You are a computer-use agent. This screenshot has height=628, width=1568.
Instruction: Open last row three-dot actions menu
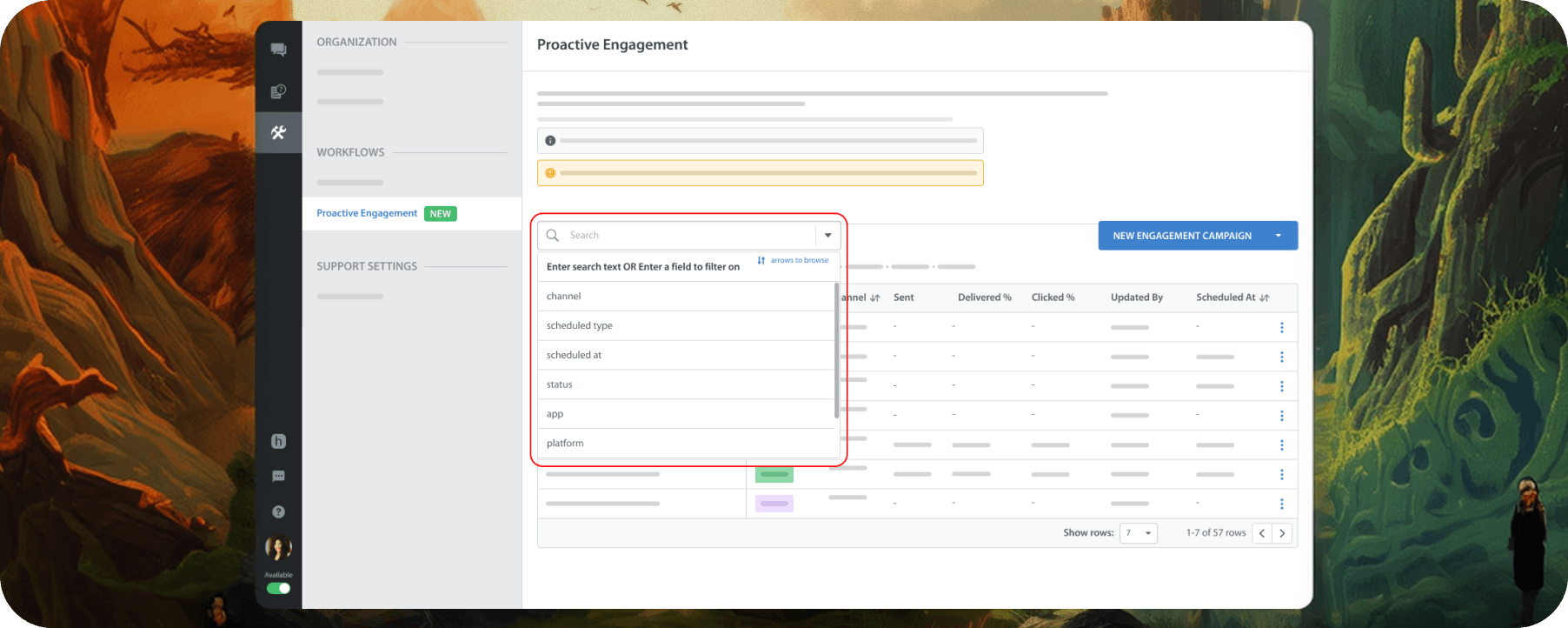(x=1282, y=504)
